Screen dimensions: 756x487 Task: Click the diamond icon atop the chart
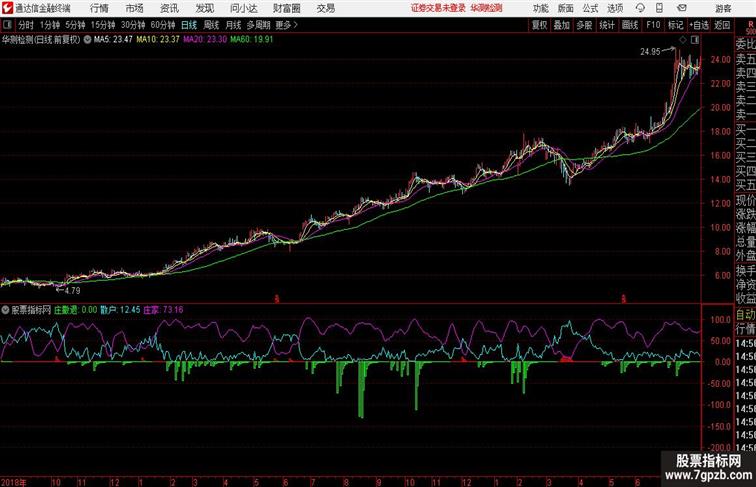point(683,40)
